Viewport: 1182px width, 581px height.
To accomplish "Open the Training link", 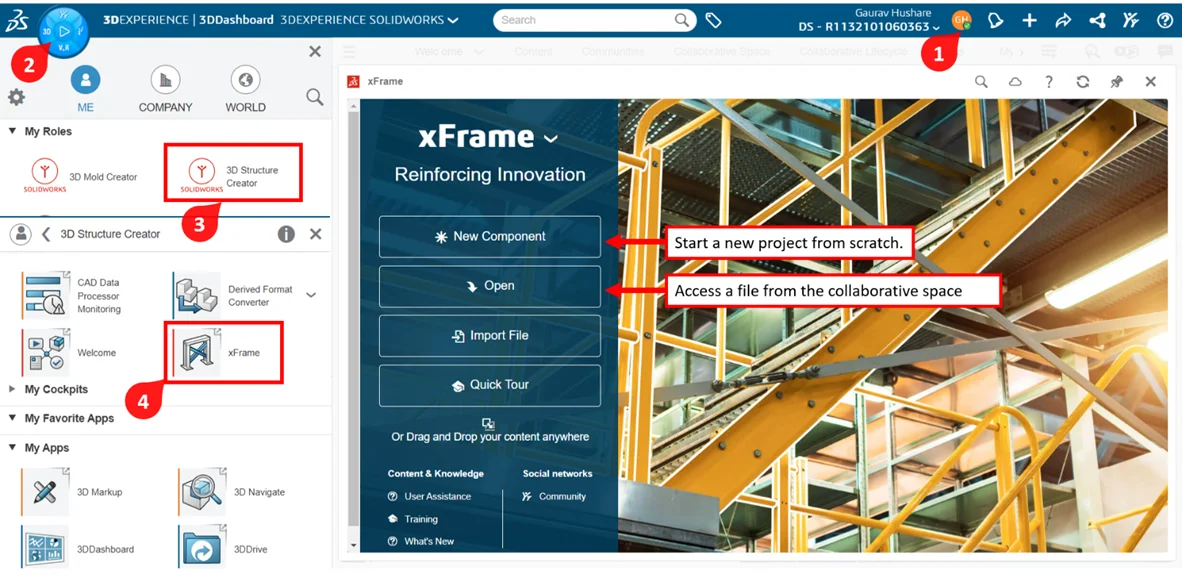I will coord(413,519).
